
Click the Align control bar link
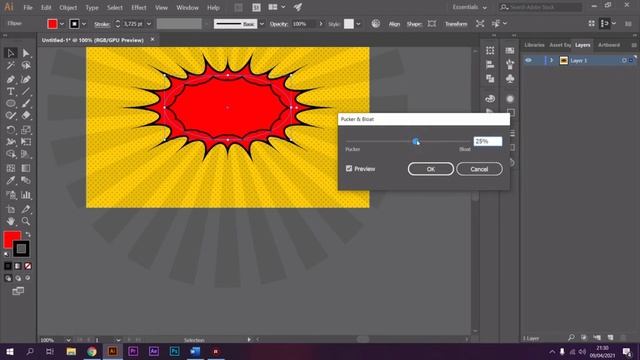coord(394,24)
